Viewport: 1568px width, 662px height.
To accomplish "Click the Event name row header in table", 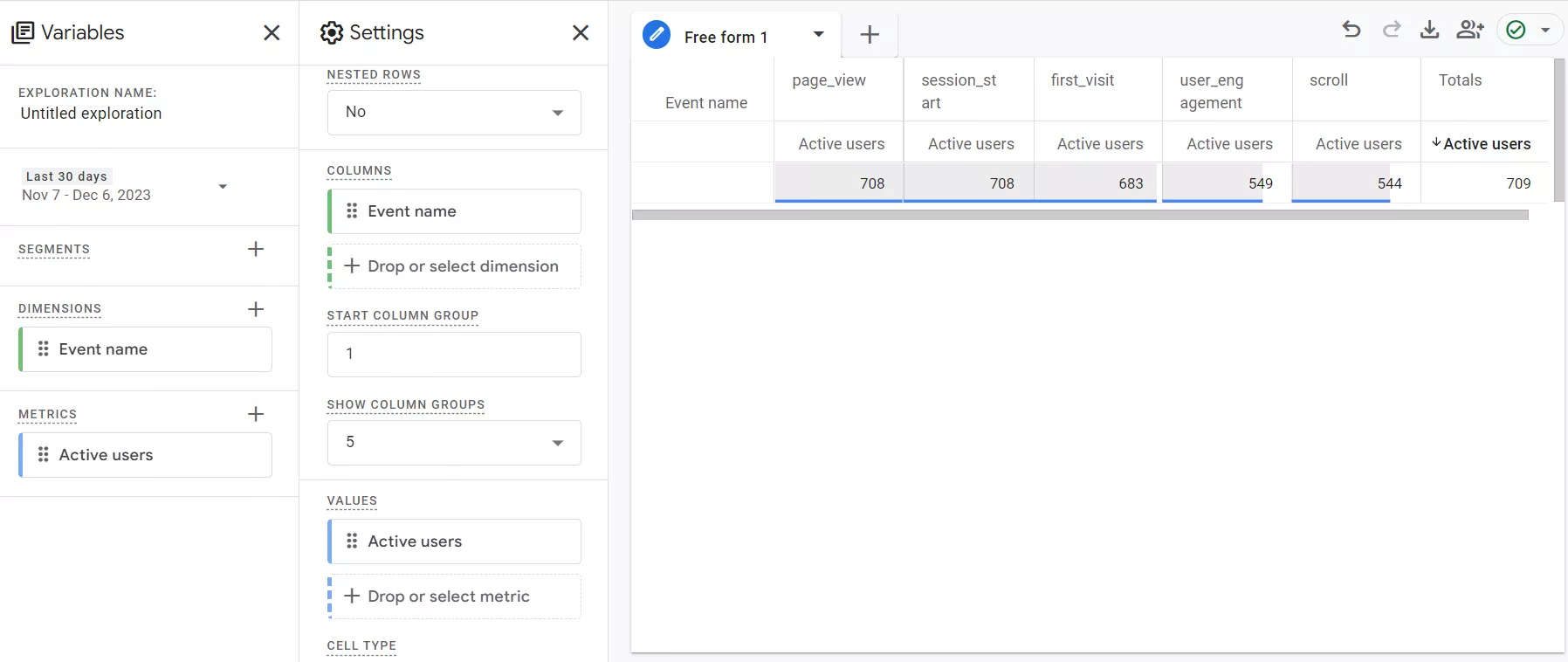I will (x=706, y=103).
